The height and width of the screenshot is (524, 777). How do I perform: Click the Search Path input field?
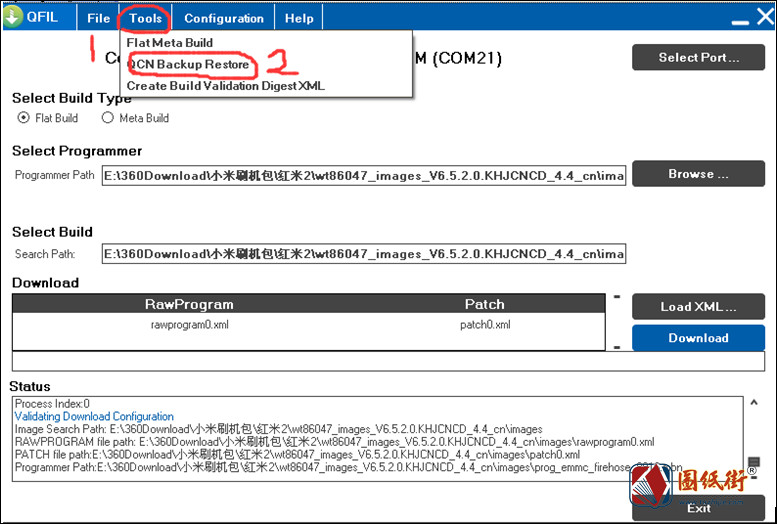364,254
